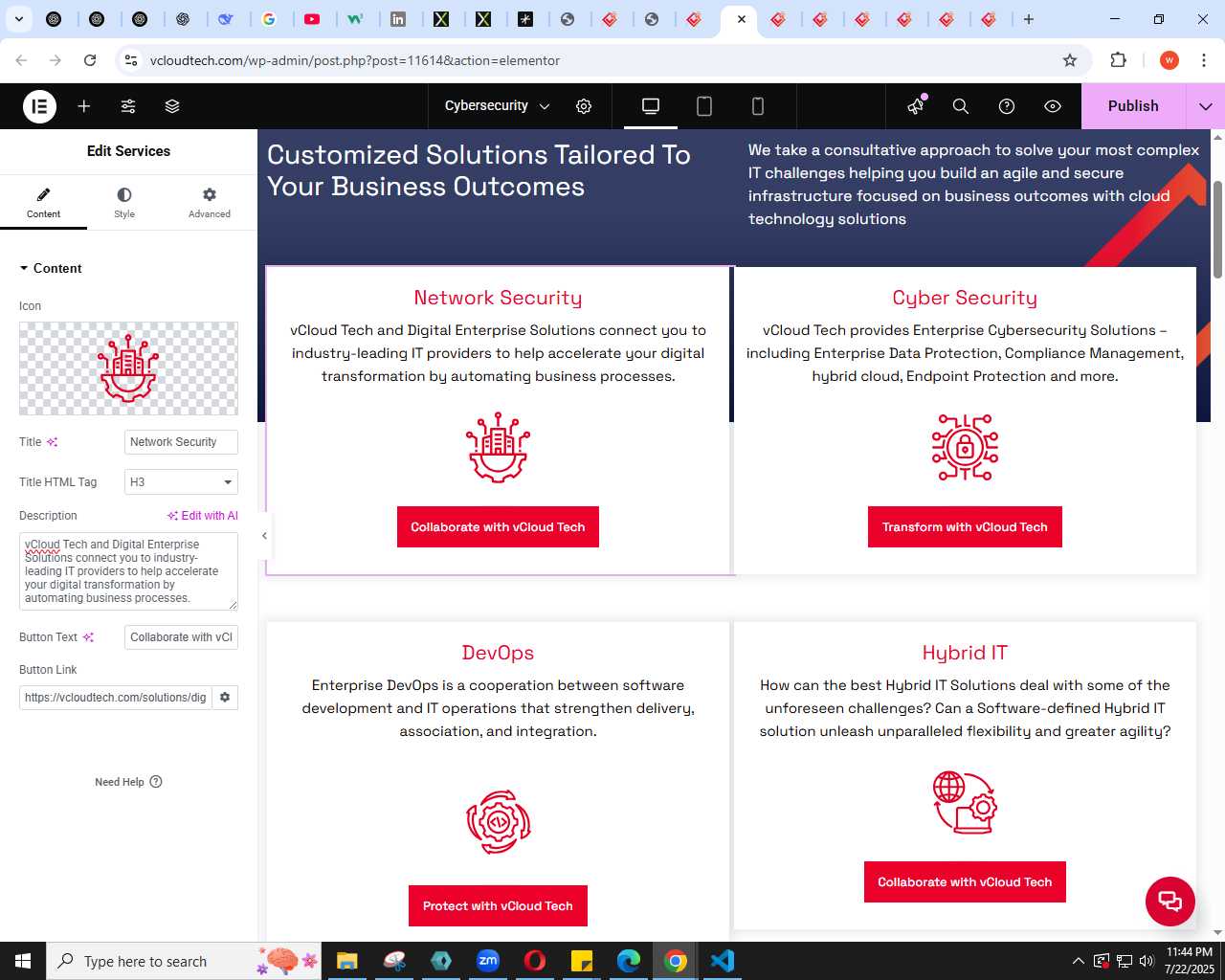Click Protect with vCloud Tech button
This screenshot has width=1225, height=980.
tap(498, 906)
